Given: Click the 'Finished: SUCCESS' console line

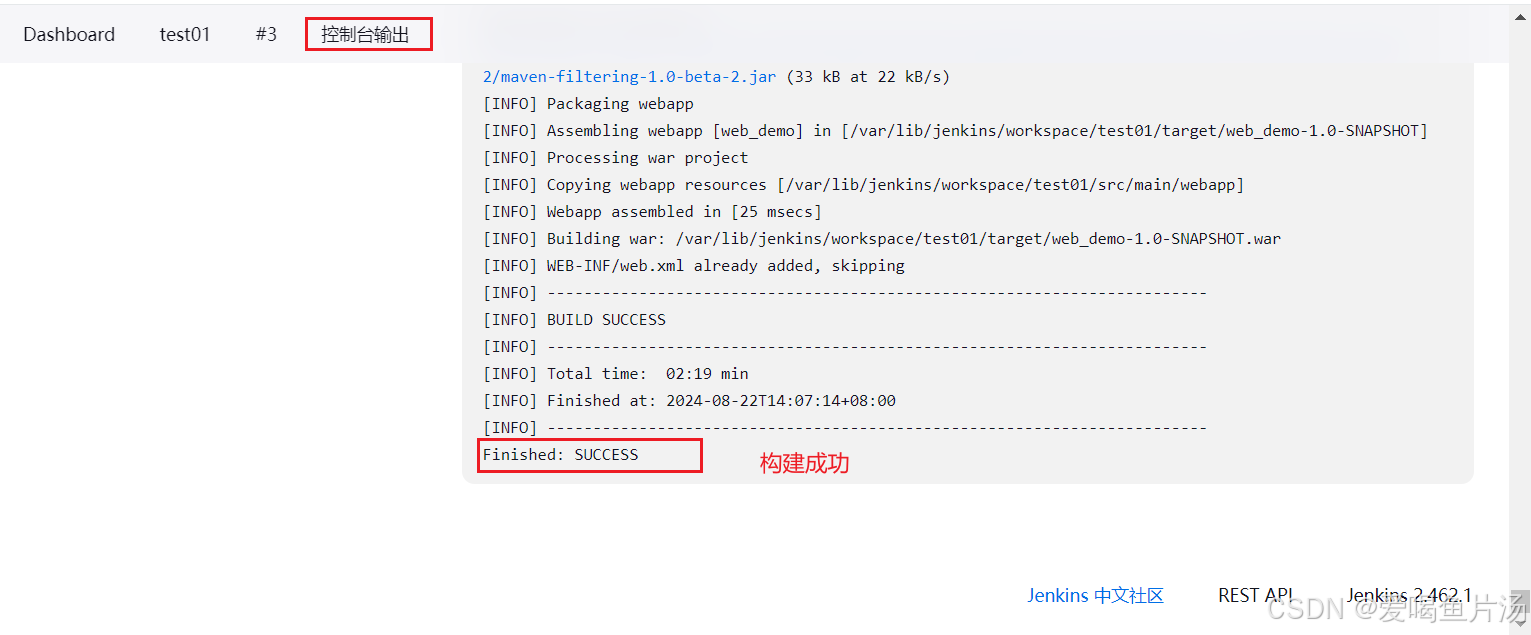Looking at the screenshot, I should [x=560, y=454].
